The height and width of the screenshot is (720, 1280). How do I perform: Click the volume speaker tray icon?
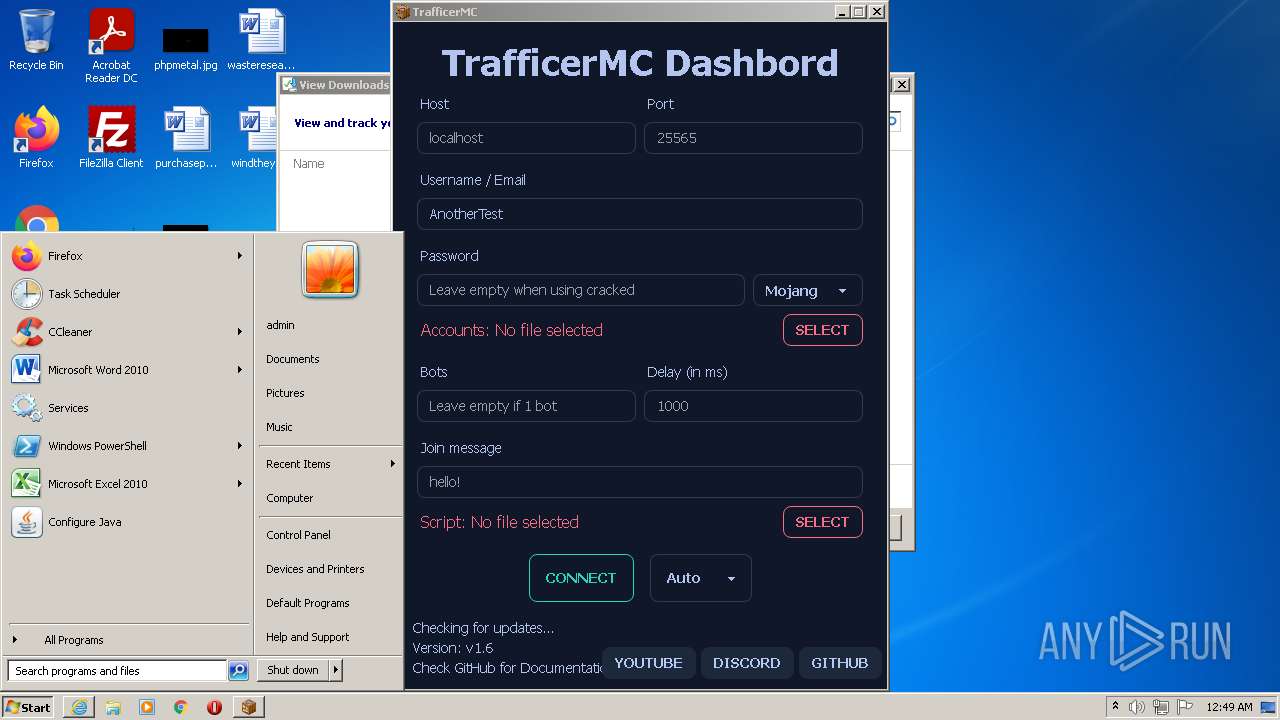click(1137, 707)
